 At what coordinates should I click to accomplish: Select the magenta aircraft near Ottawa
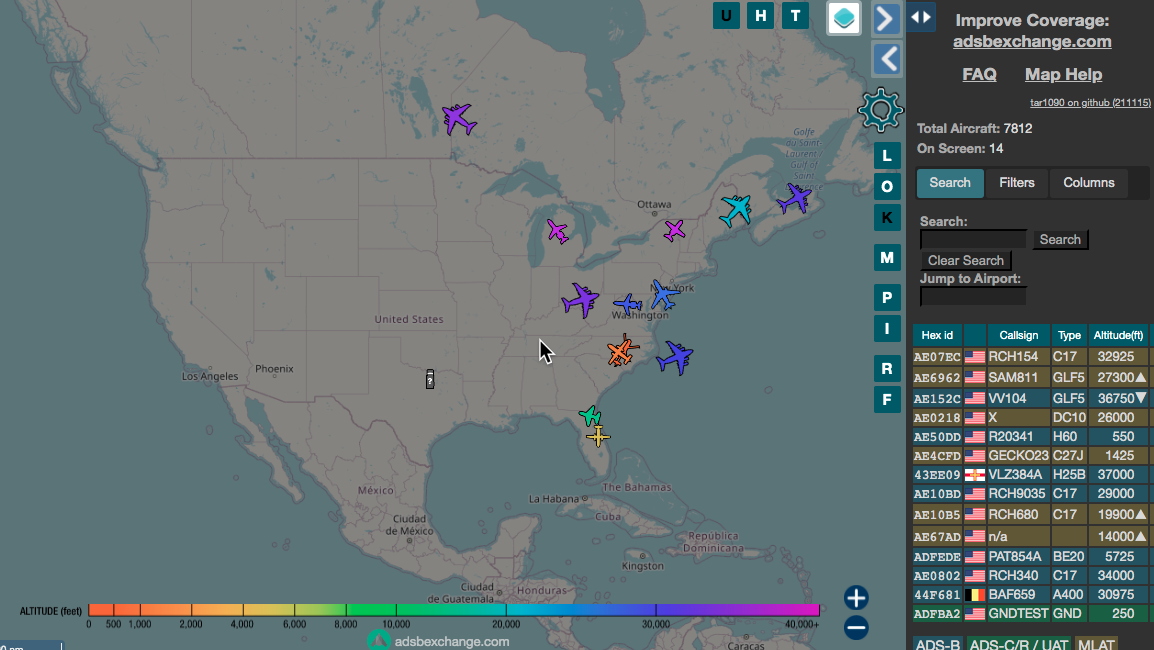point(674,230)
